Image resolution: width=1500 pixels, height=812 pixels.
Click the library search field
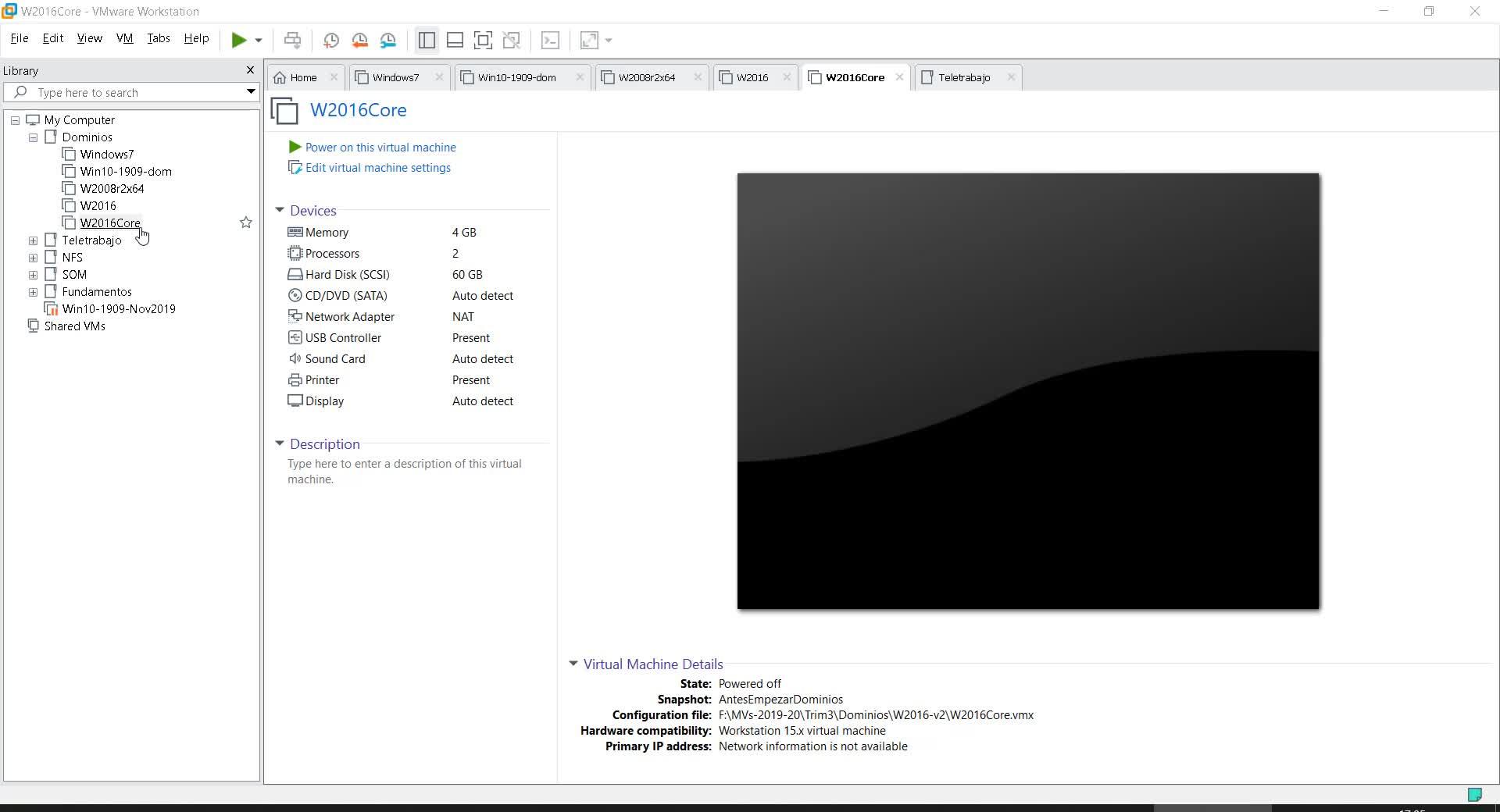[x=133, y=93]
